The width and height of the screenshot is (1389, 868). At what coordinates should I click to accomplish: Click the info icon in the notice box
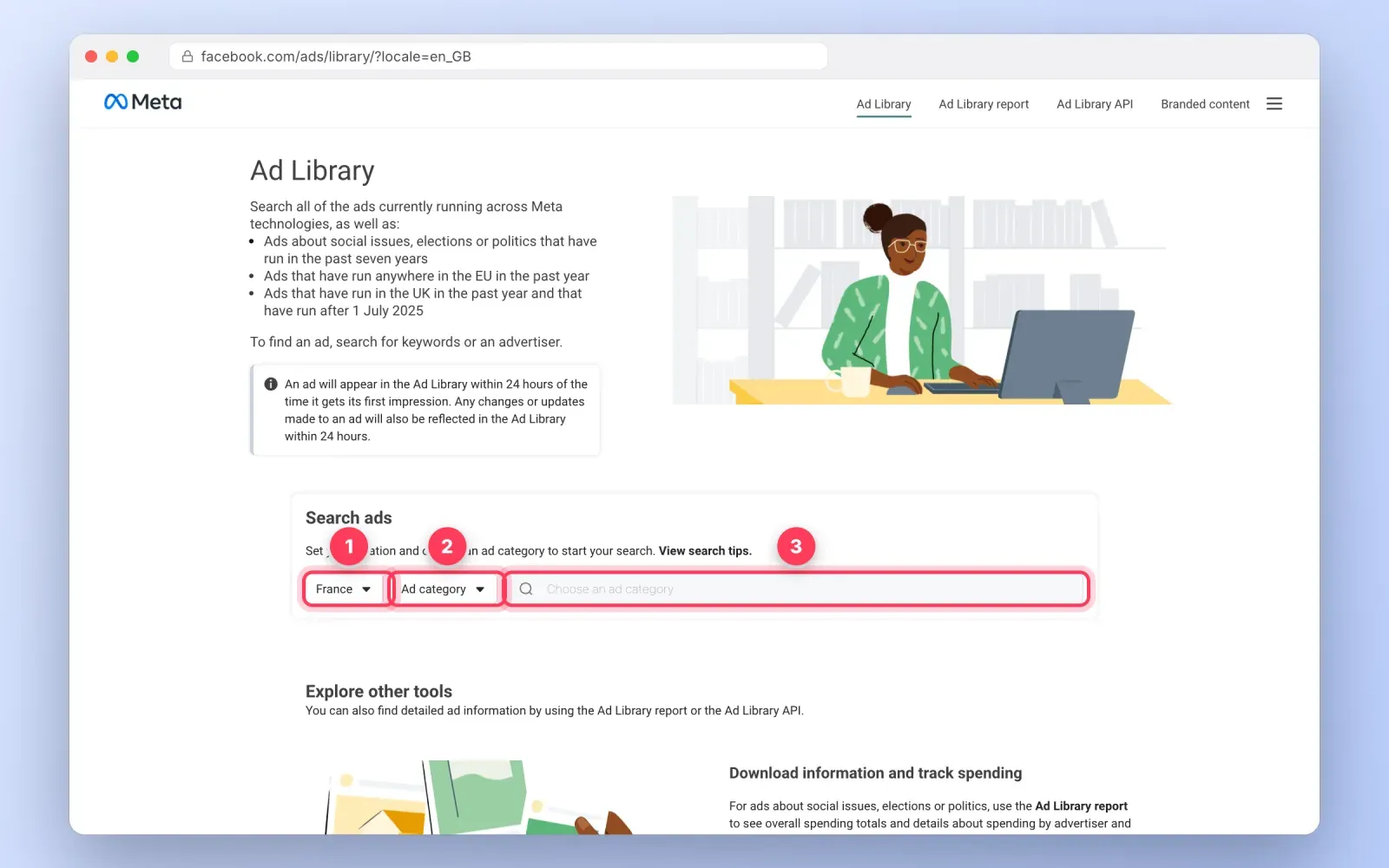(x=271, y=384)
